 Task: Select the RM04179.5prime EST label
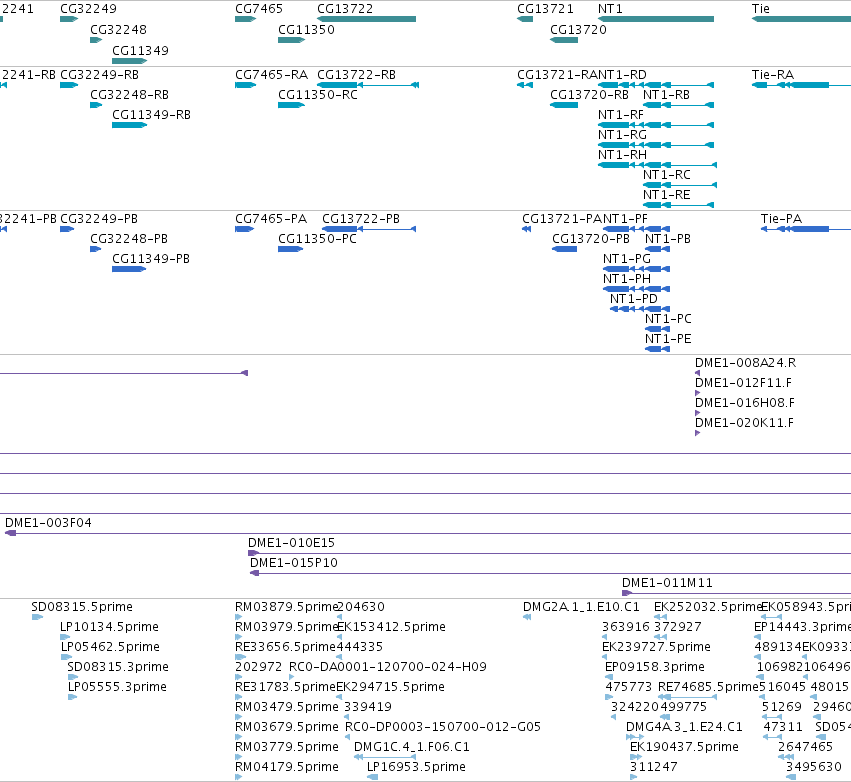(287, 767)
